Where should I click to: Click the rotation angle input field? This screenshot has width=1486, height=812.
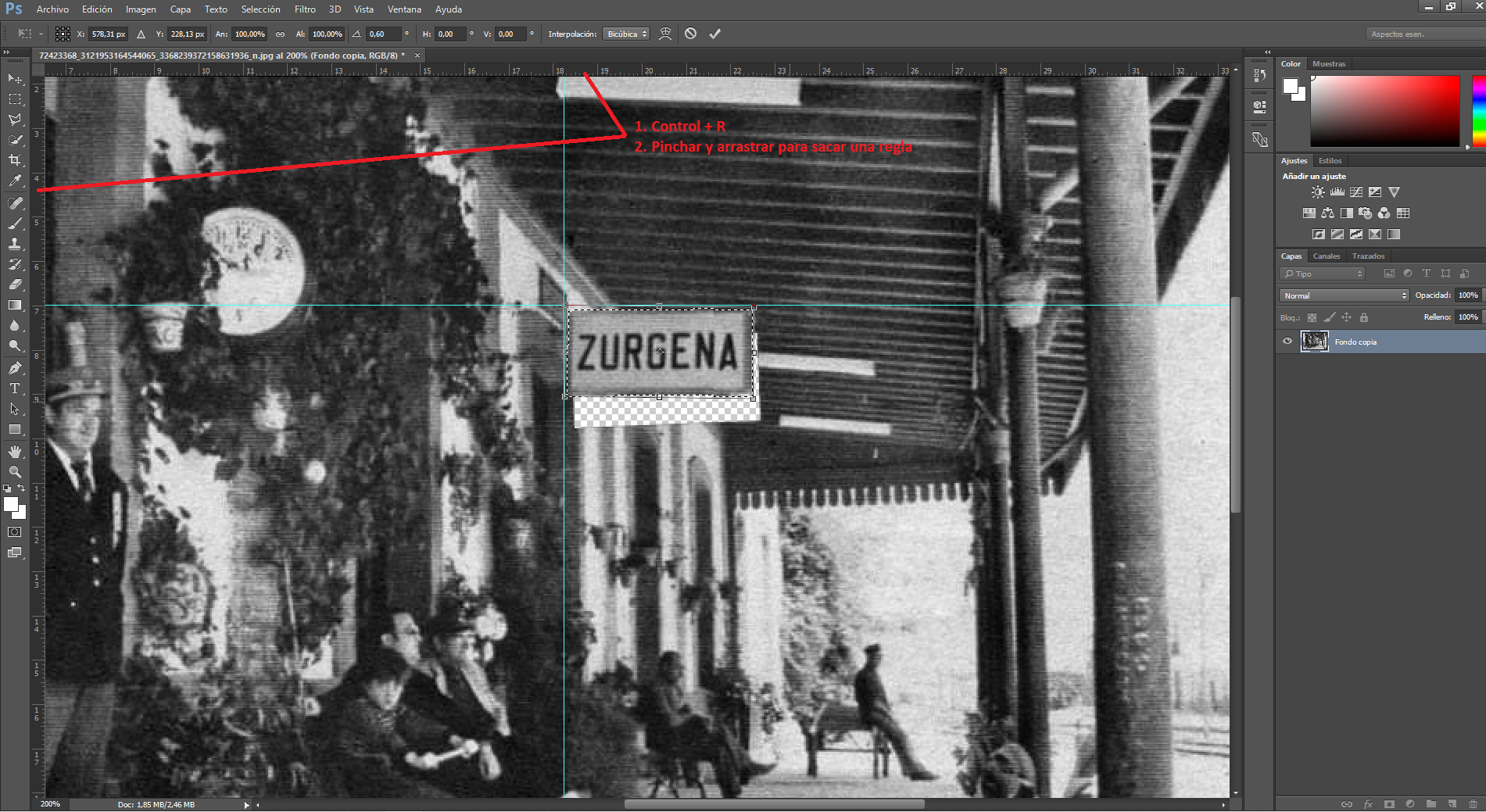(384, 34)
